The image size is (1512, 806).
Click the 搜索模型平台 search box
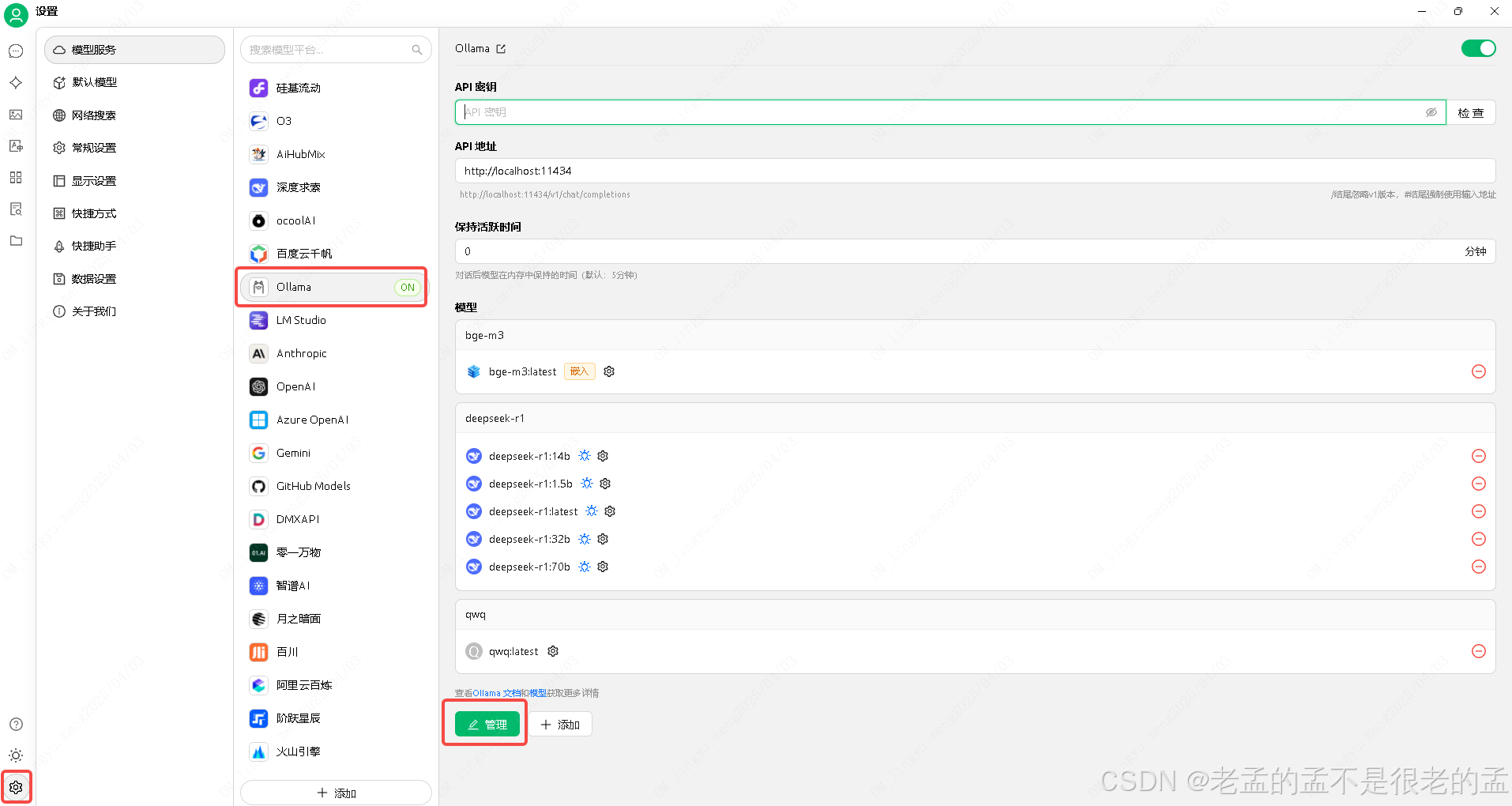tap(336, 50)
